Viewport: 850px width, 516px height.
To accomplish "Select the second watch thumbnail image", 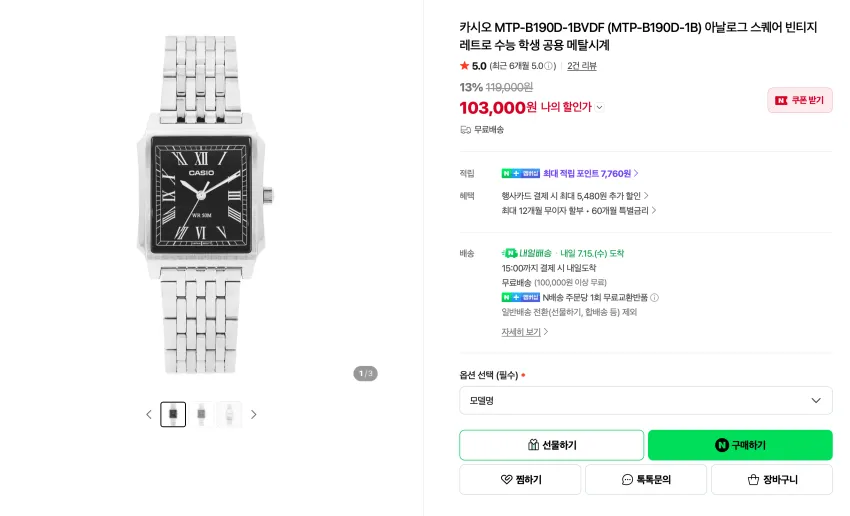I will tap(201, 415).
